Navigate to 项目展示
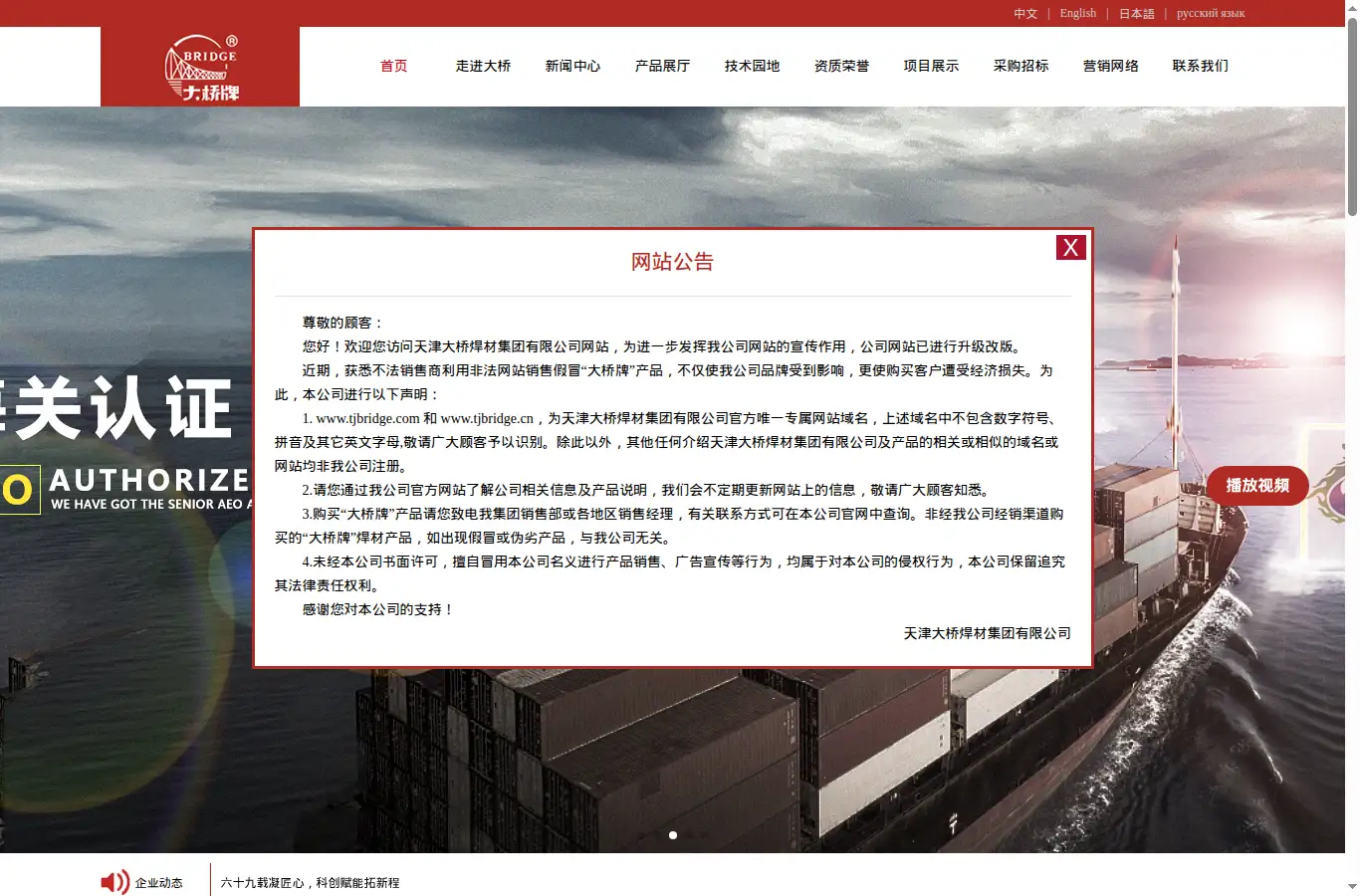The height and width of the screenshot is (896, 1360). click(x=931, y=66)
